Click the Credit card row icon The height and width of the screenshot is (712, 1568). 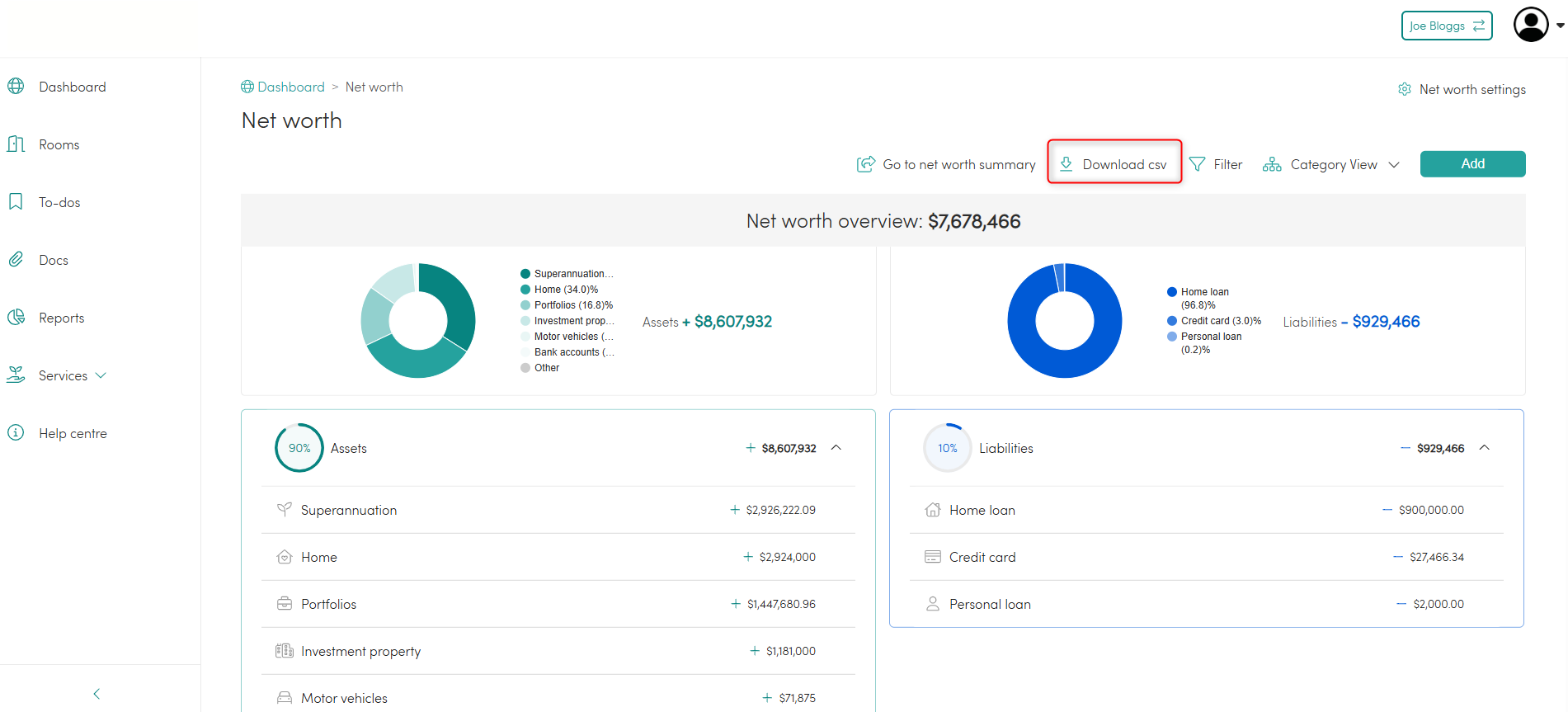click(933, 556)
